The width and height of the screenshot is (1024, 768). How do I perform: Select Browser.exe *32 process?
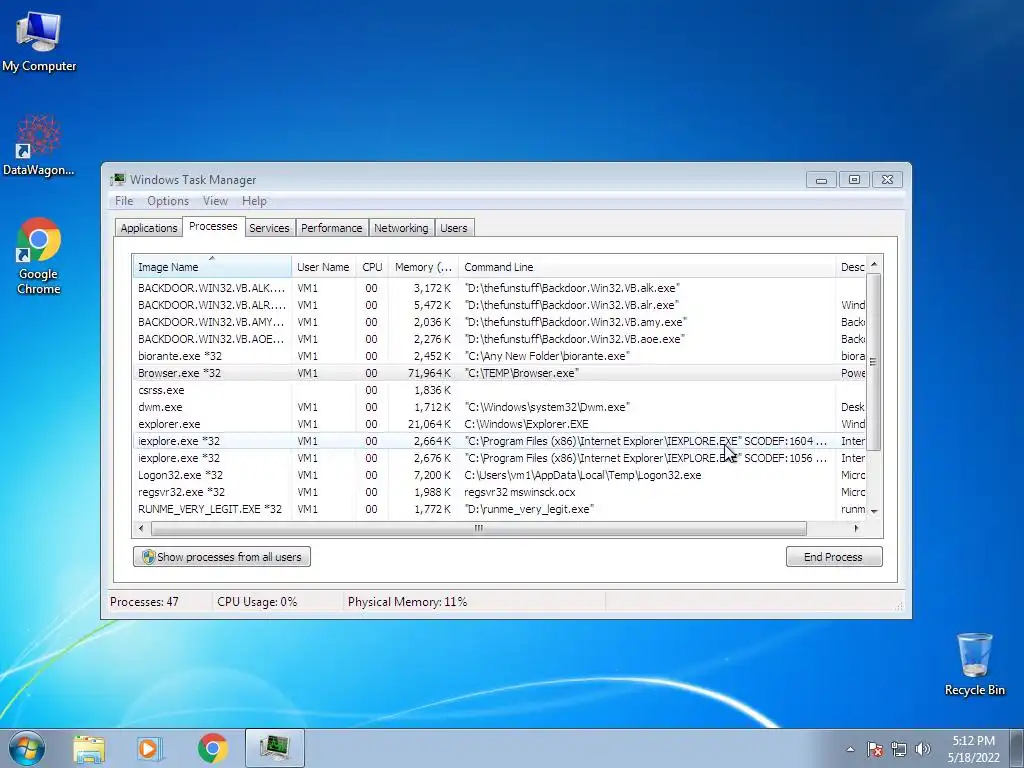[x=499, y=372]
